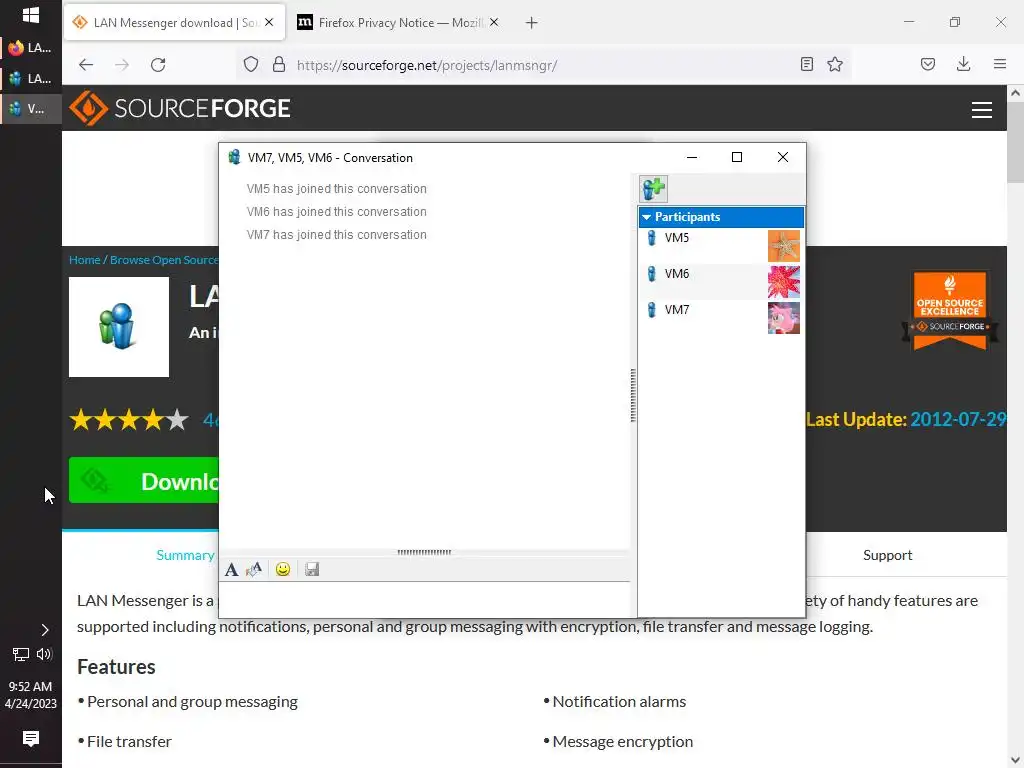Screen dimensions: 1024x768
Task: Click the browser page vertical scrollbar
Action: click(1015, 142)
